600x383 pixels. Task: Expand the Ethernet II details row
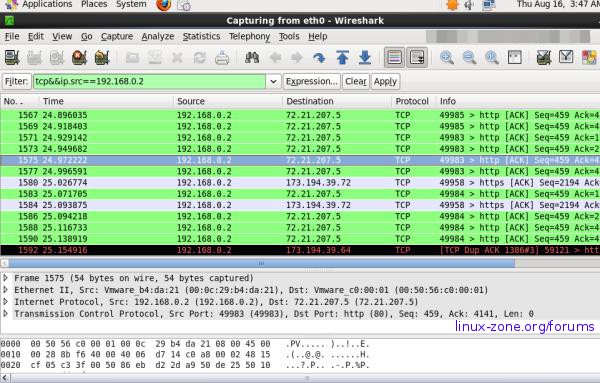[6, 290]
